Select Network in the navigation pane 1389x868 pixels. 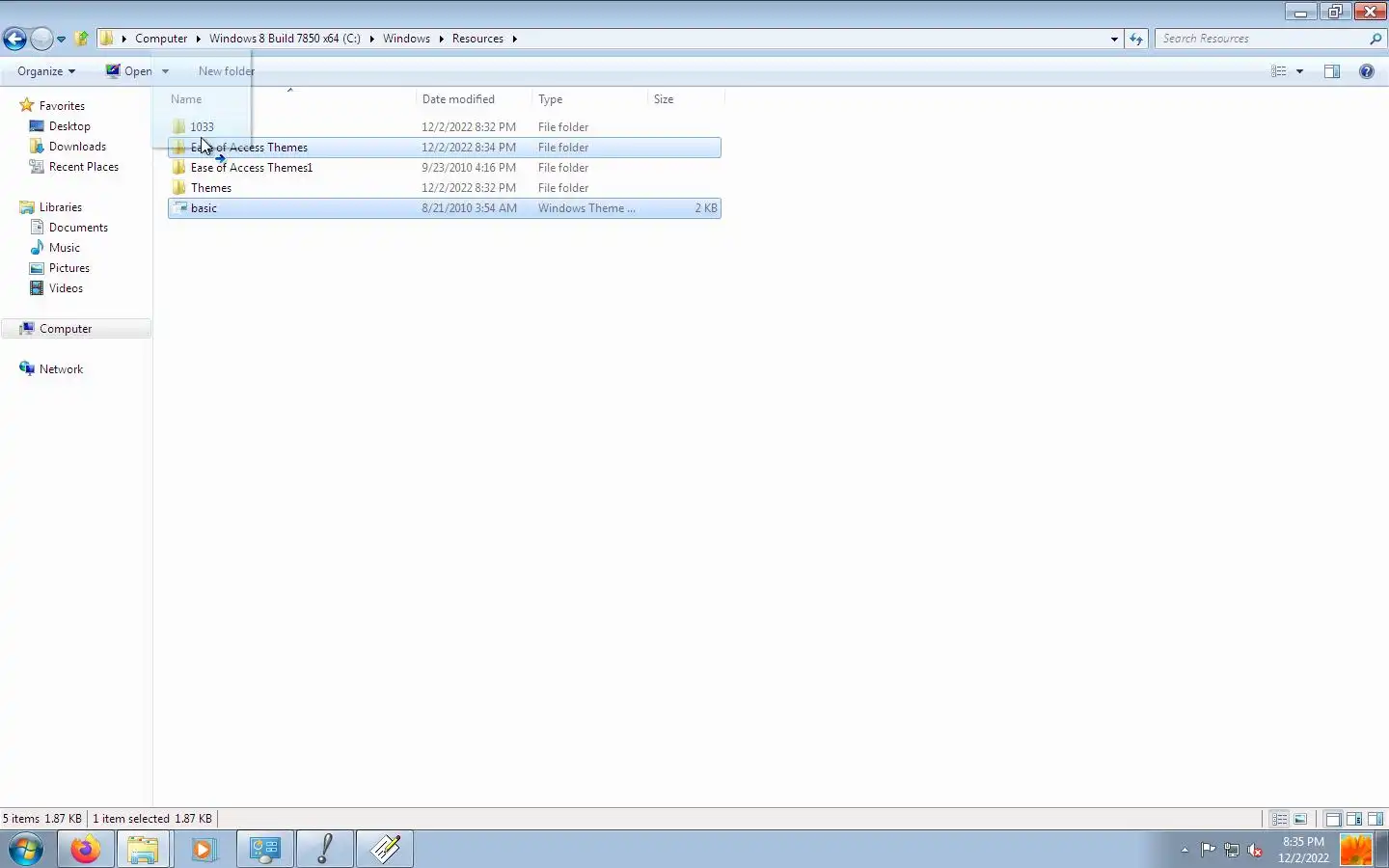(61, 369)
